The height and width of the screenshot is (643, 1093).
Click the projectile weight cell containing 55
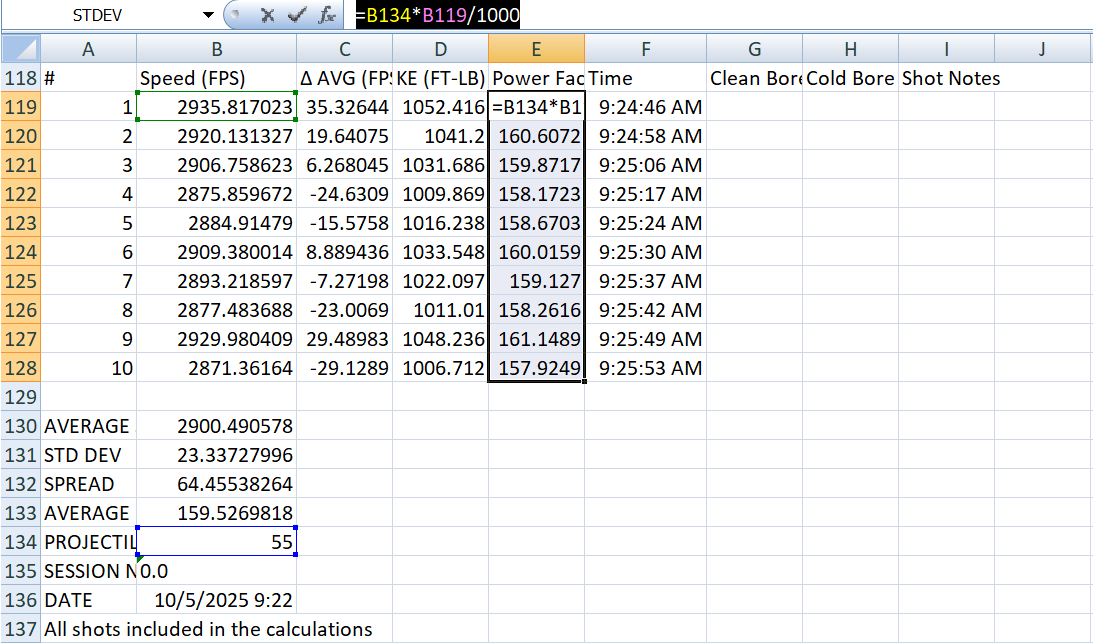click(216, 542)
